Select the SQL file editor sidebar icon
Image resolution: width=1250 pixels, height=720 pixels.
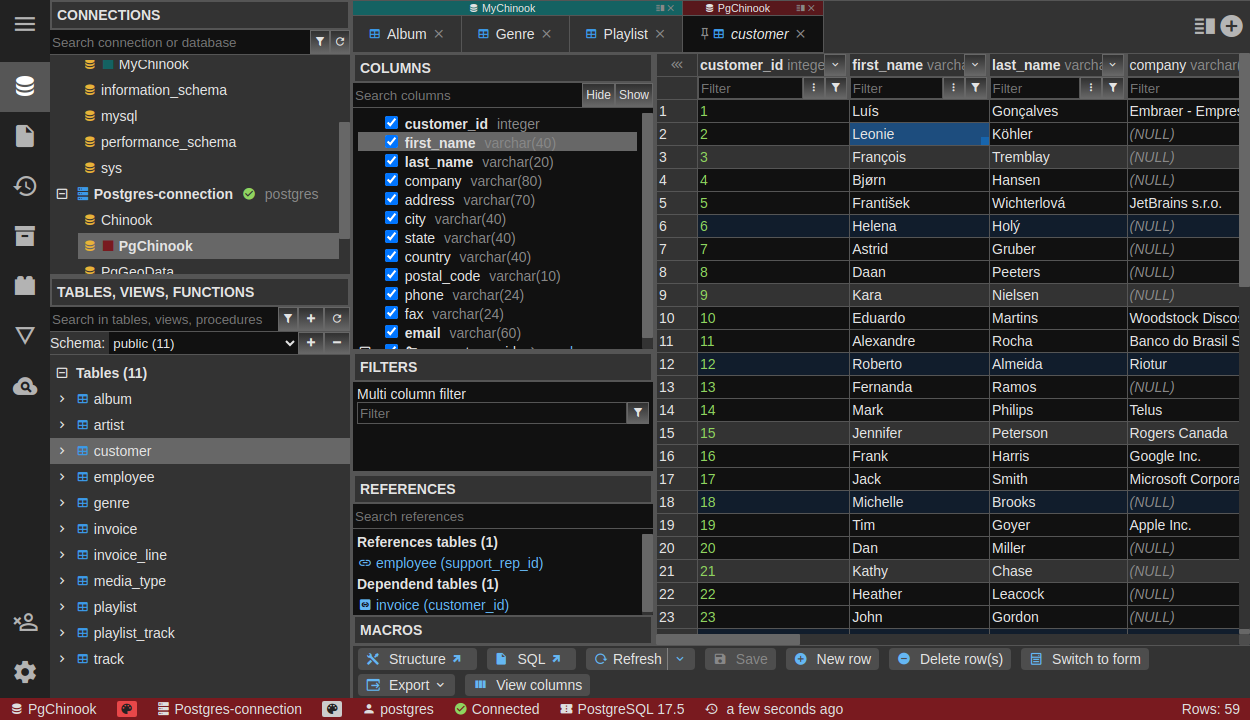[x=25, y=136]
